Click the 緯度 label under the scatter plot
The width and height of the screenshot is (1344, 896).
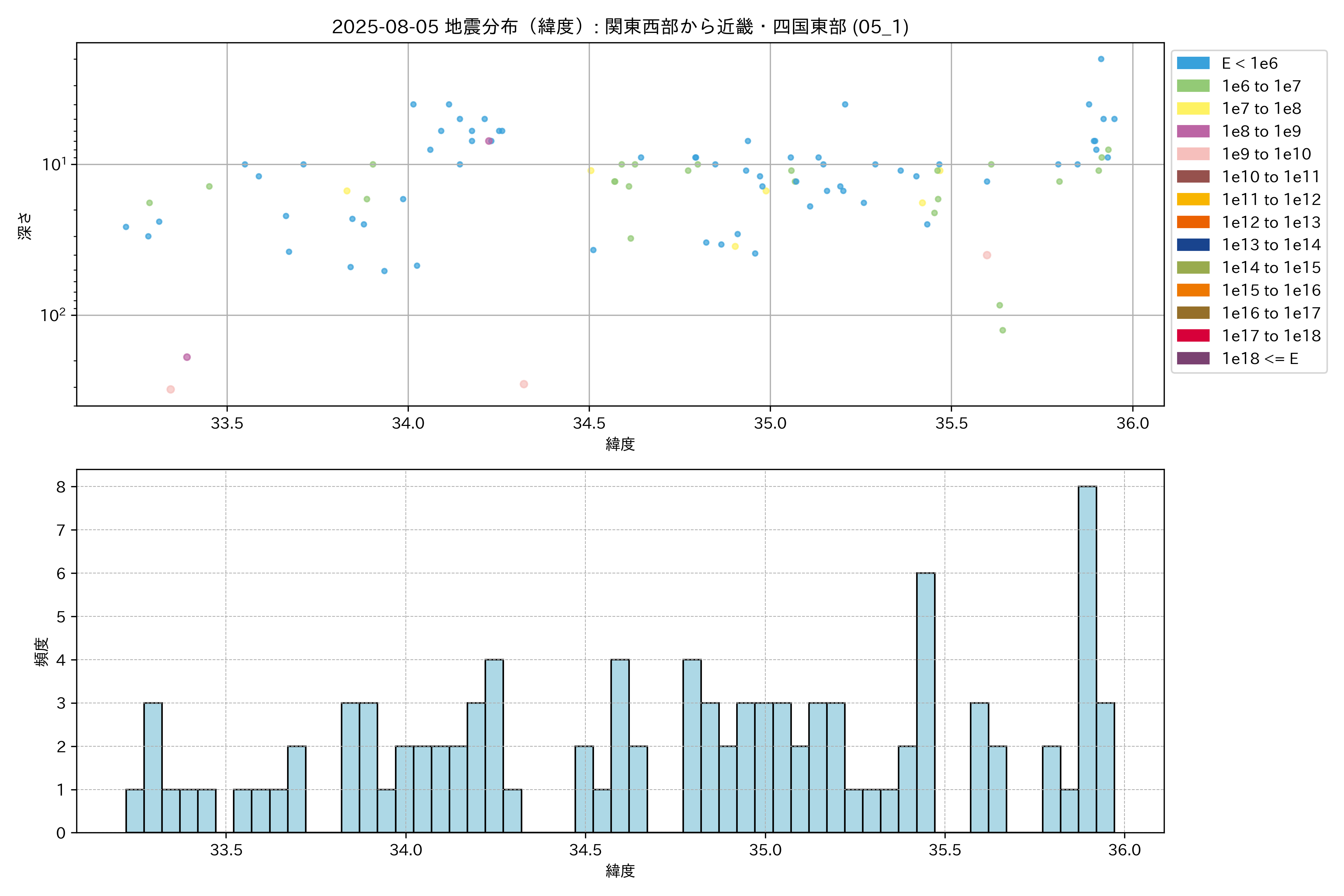[x=620, y=444]
